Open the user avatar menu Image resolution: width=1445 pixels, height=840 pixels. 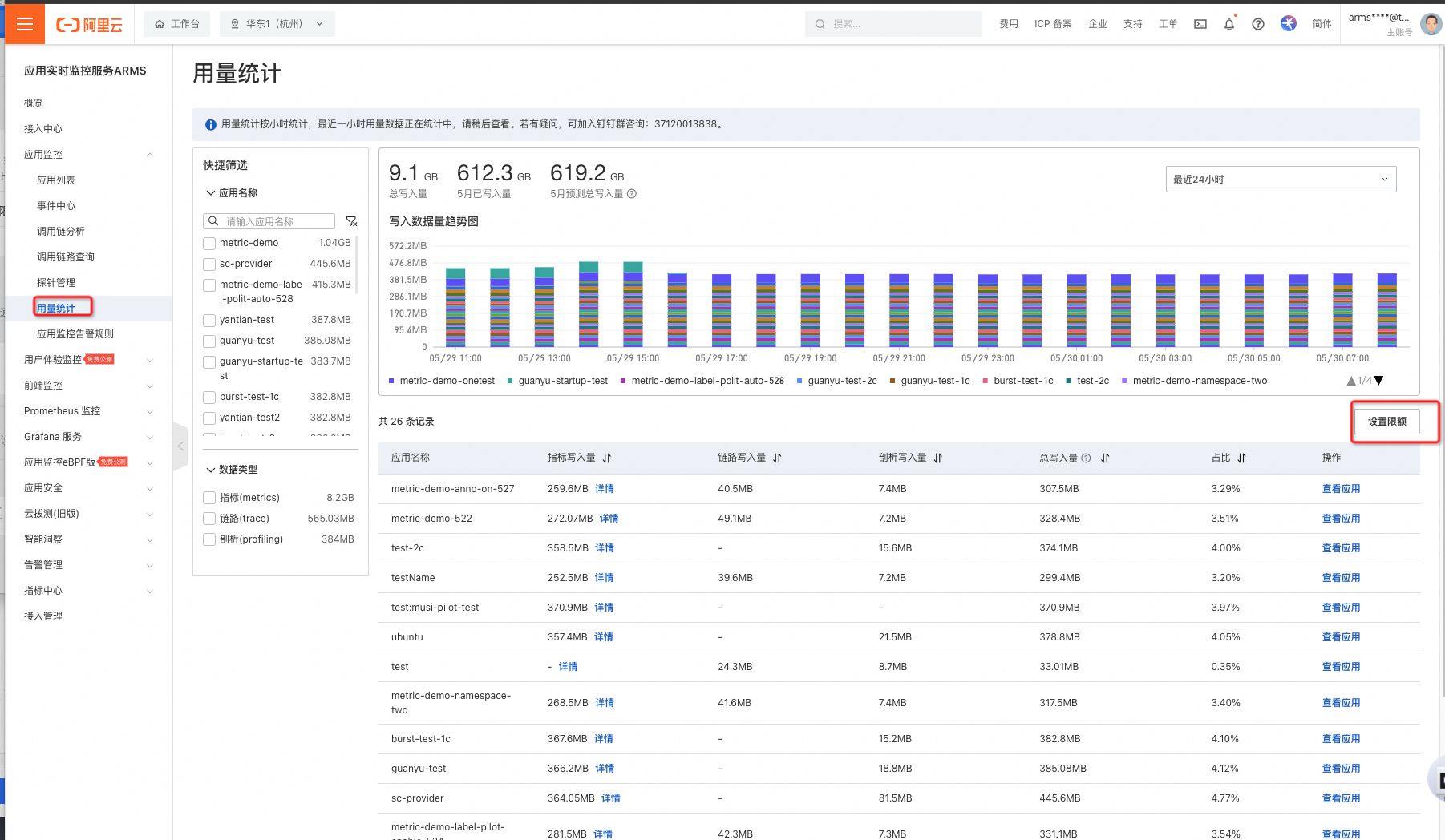1431,24
